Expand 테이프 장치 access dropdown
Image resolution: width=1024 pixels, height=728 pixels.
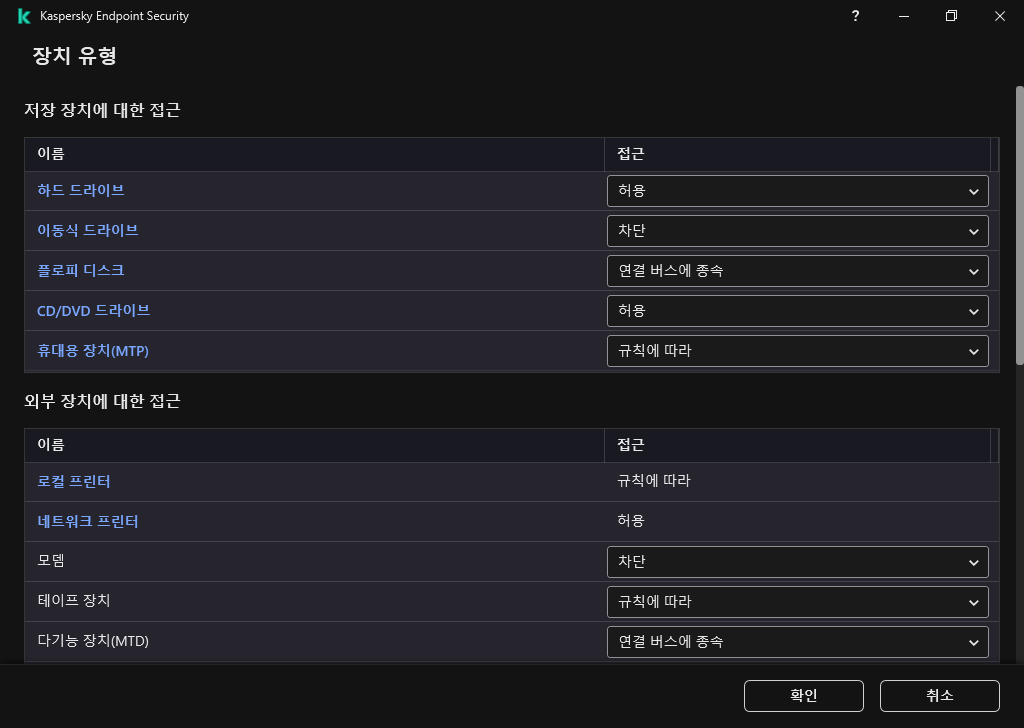click(797, 602)
